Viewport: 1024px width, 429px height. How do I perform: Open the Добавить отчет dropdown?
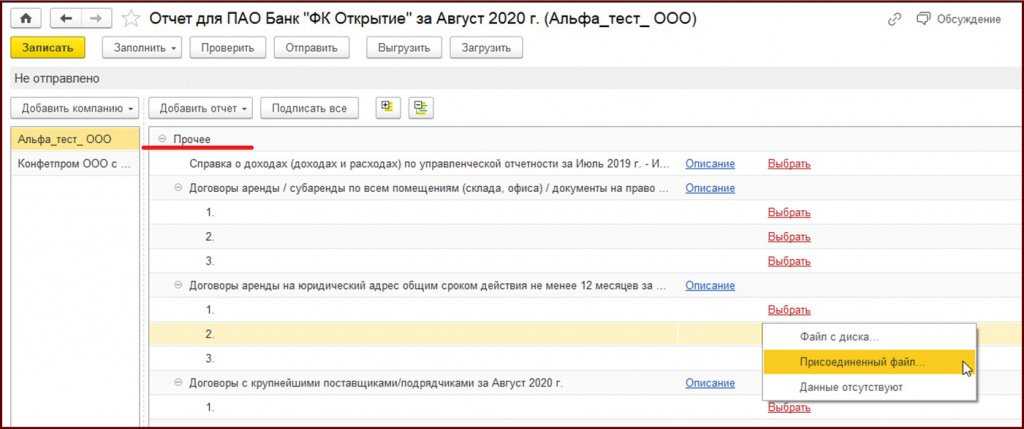[x=200, y=107]
